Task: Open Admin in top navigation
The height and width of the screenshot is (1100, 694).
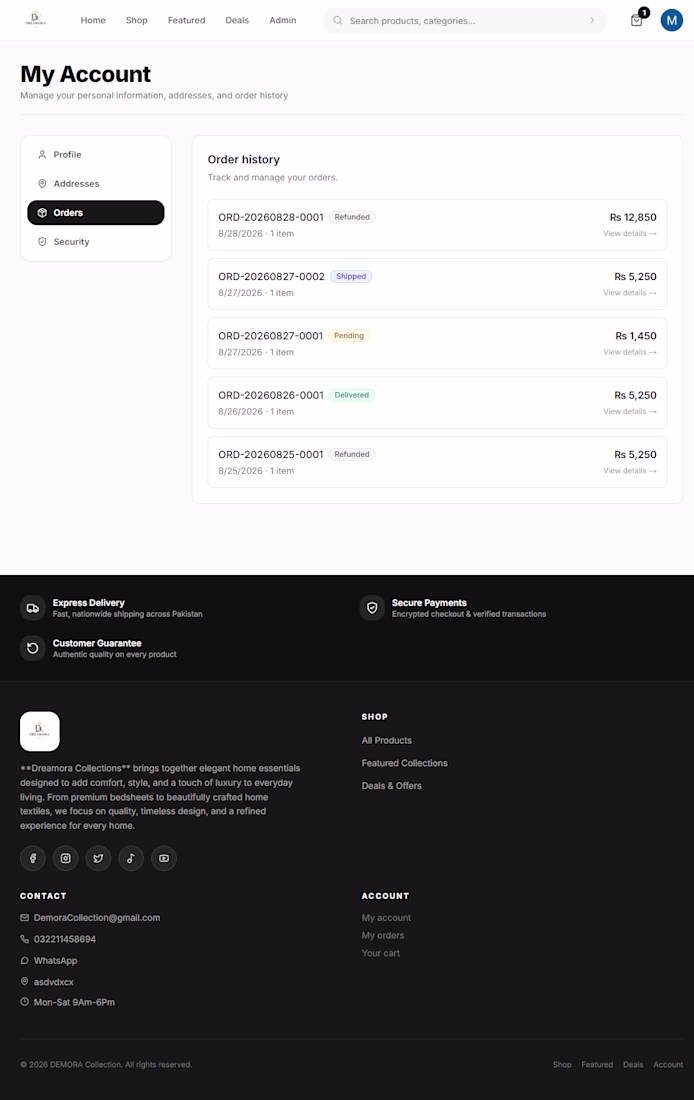Action: coord(283,20)
